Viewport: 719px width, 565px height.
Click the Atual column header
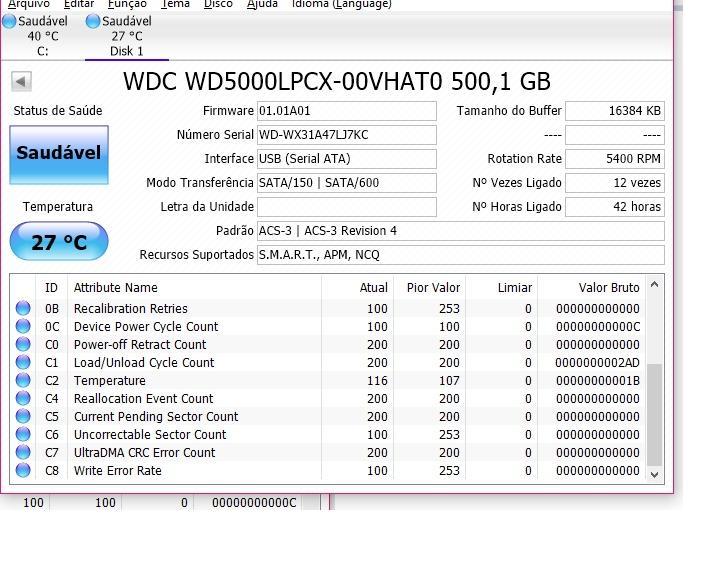pyautogui.click(x=358, y=288)
